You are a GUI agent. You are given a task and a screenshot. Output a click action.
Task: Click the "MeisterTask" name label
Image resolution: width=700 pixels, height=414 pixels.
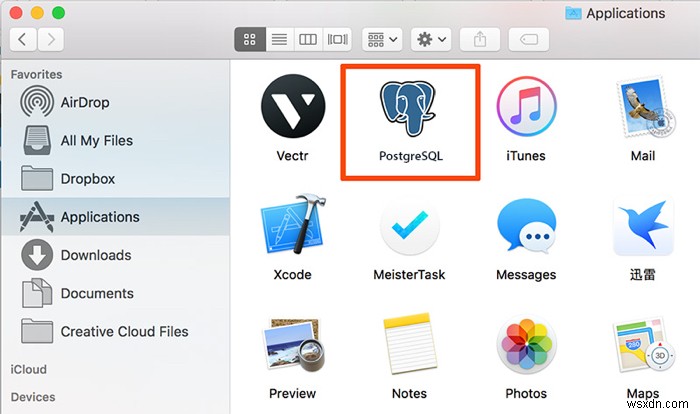[x=409, y=274]
